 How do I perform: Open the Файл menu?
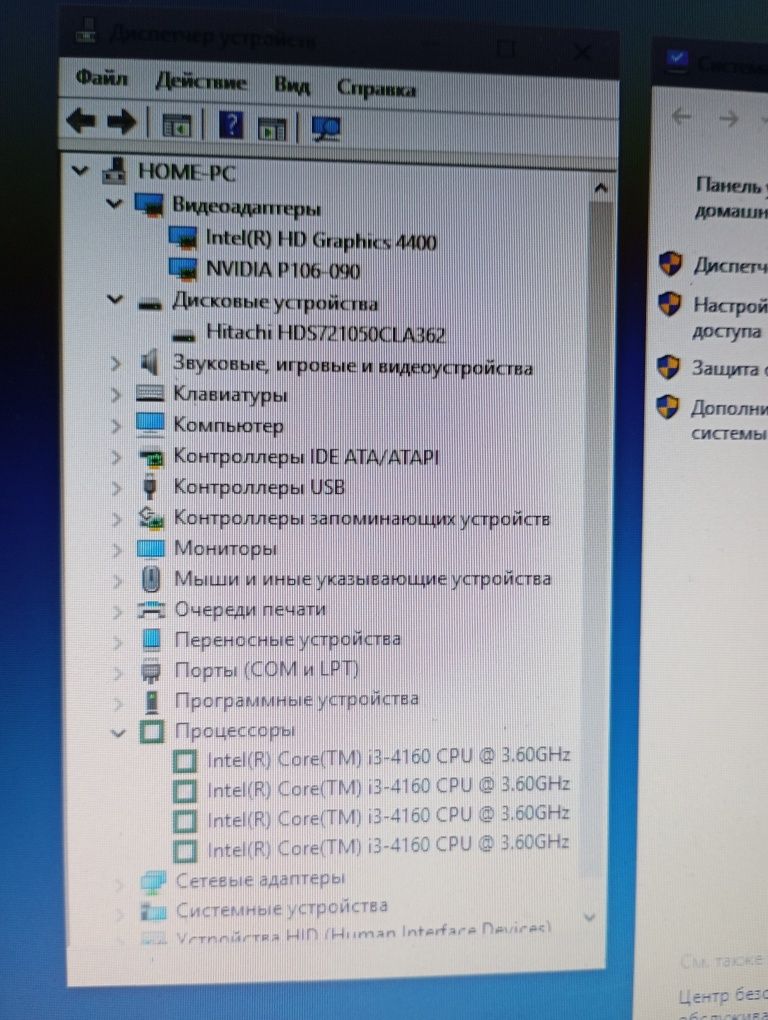(x=101, y=78)
